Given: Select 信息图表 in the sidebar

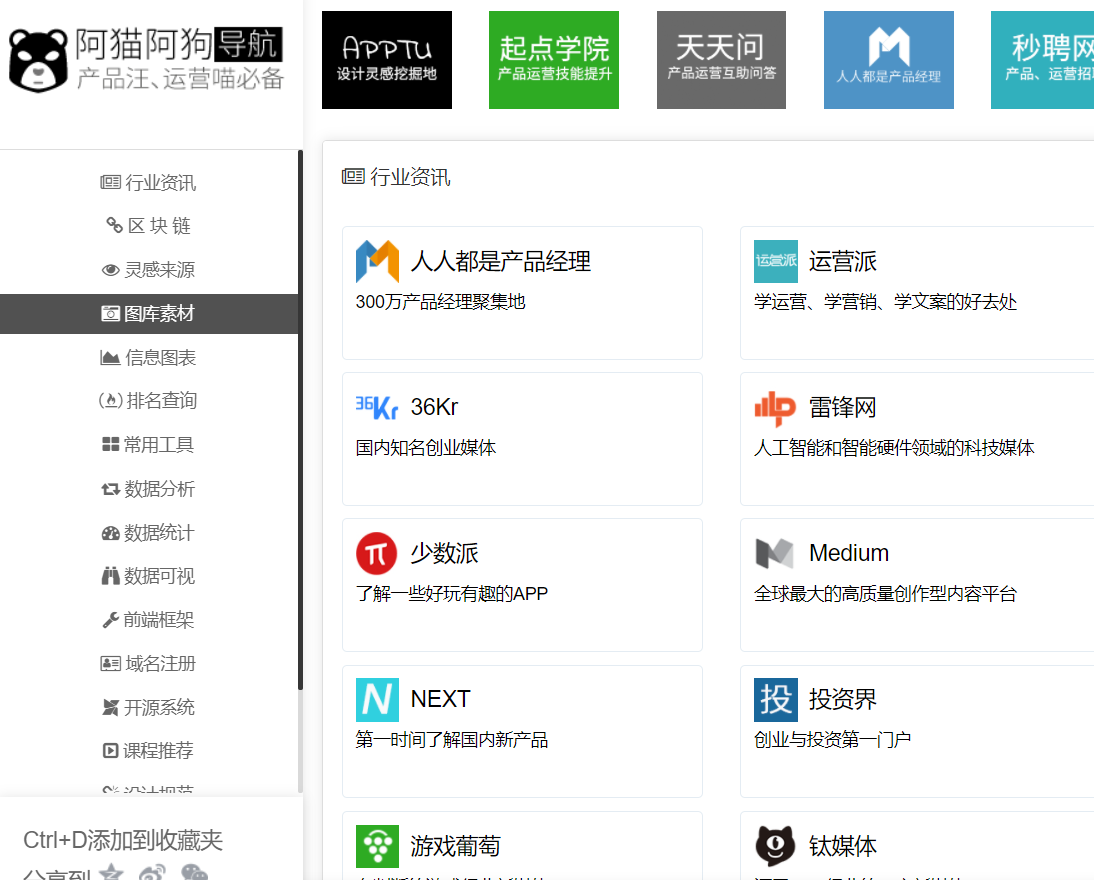Looking at the screenshot, I should (x=149, y=358).
